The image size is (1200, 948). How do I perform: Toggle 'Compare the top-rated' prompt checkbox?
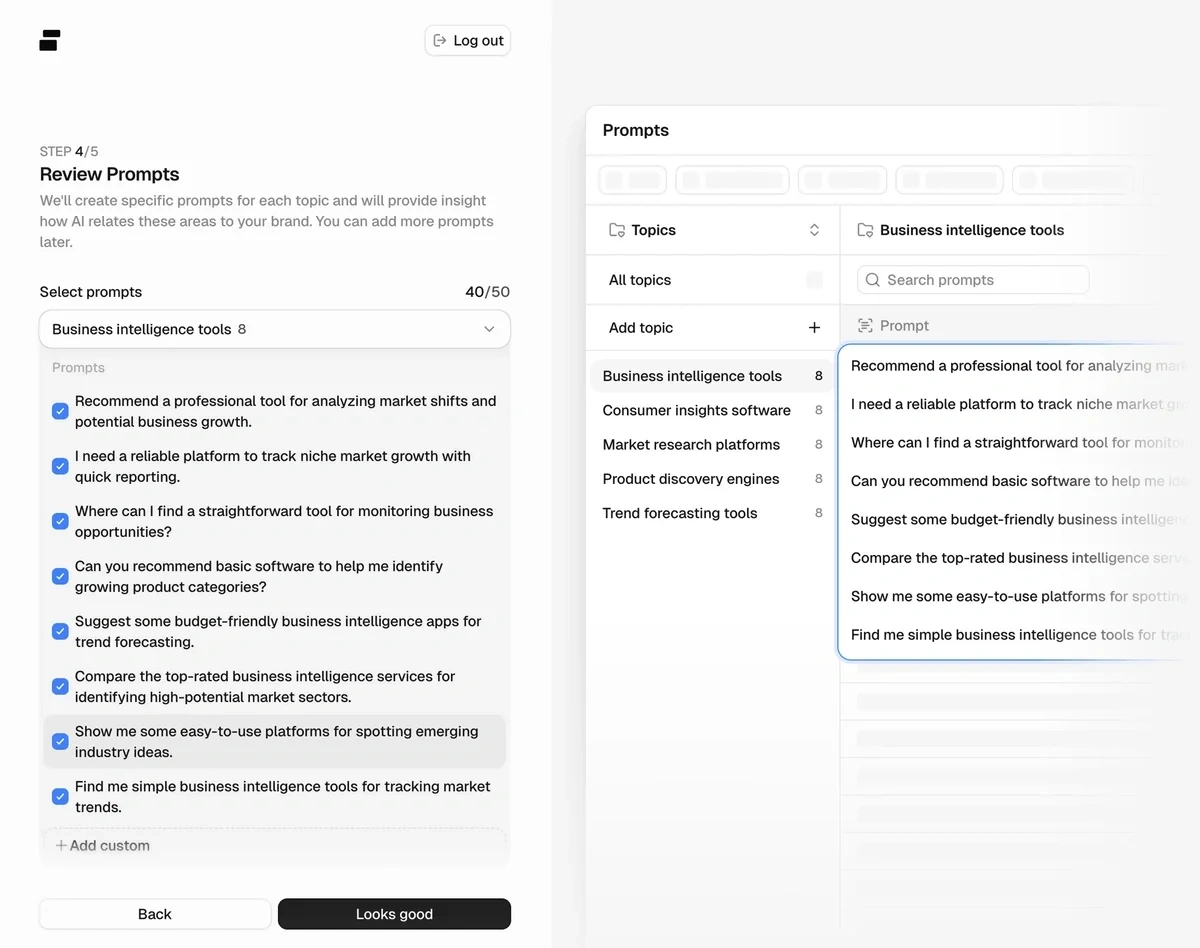point(60,686)
